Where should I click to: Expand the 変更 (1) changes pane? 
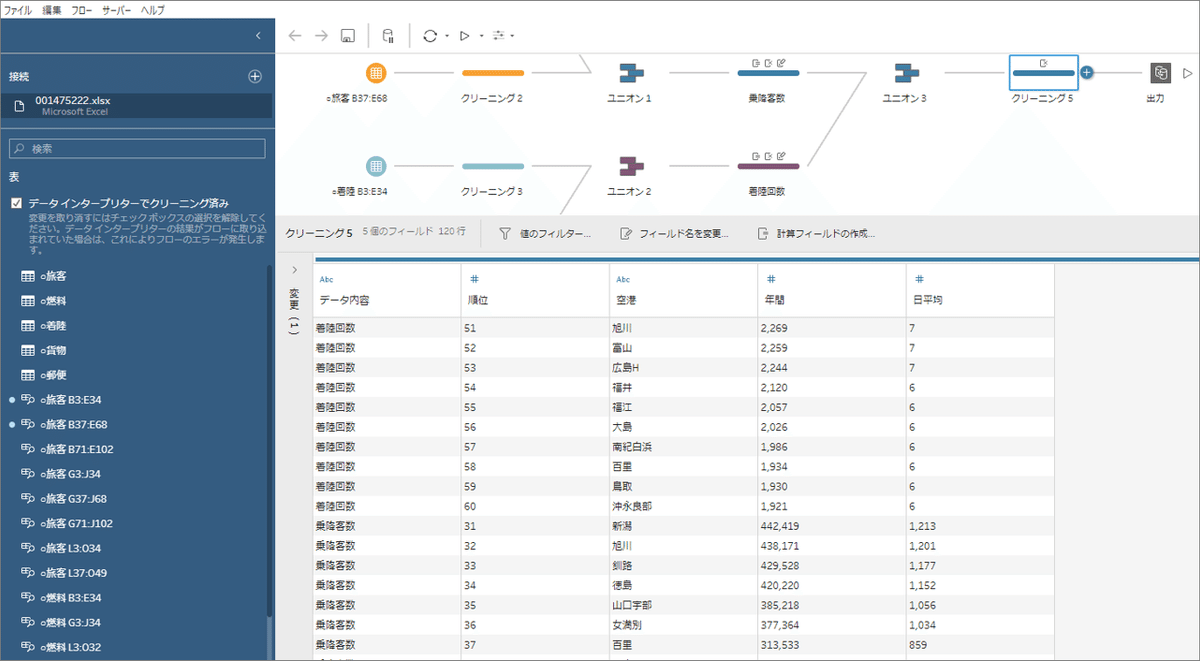click(294, 270)
